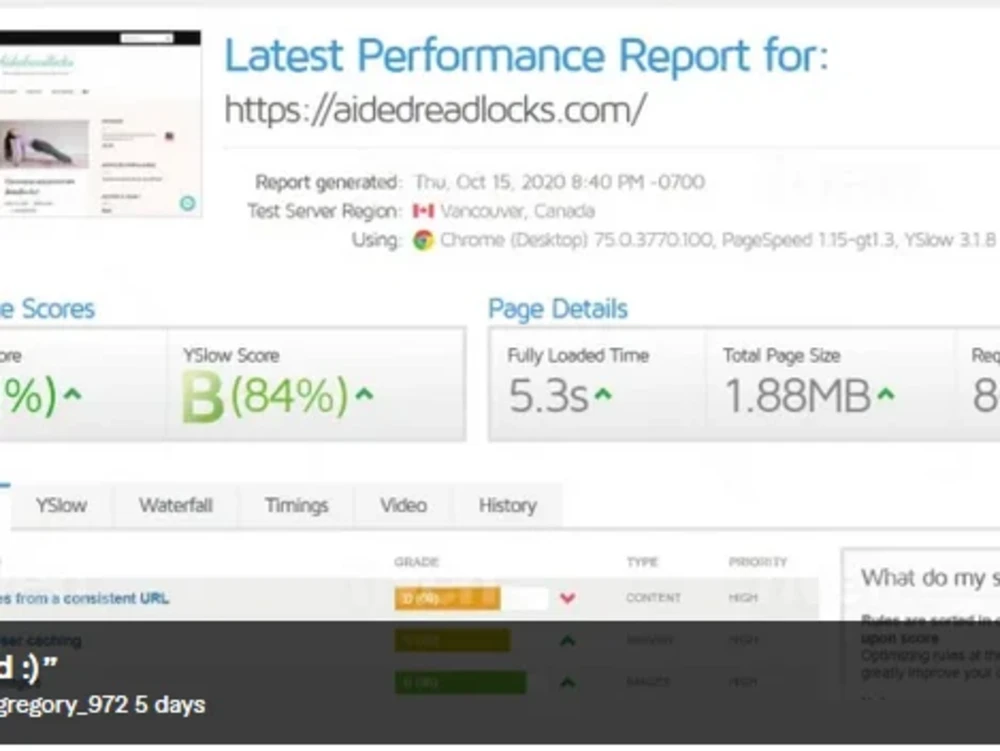This screenshot has height=751, width=1000.
Task: Select the Video tab
Action: [403, 506]
